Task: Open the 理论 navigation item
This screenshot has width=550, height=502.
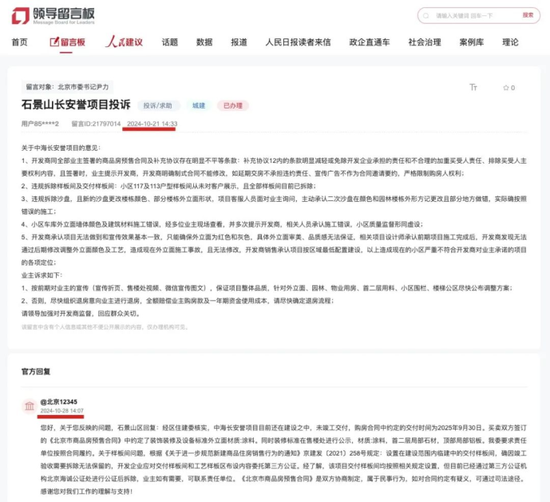Action: [x=510, y=42]
